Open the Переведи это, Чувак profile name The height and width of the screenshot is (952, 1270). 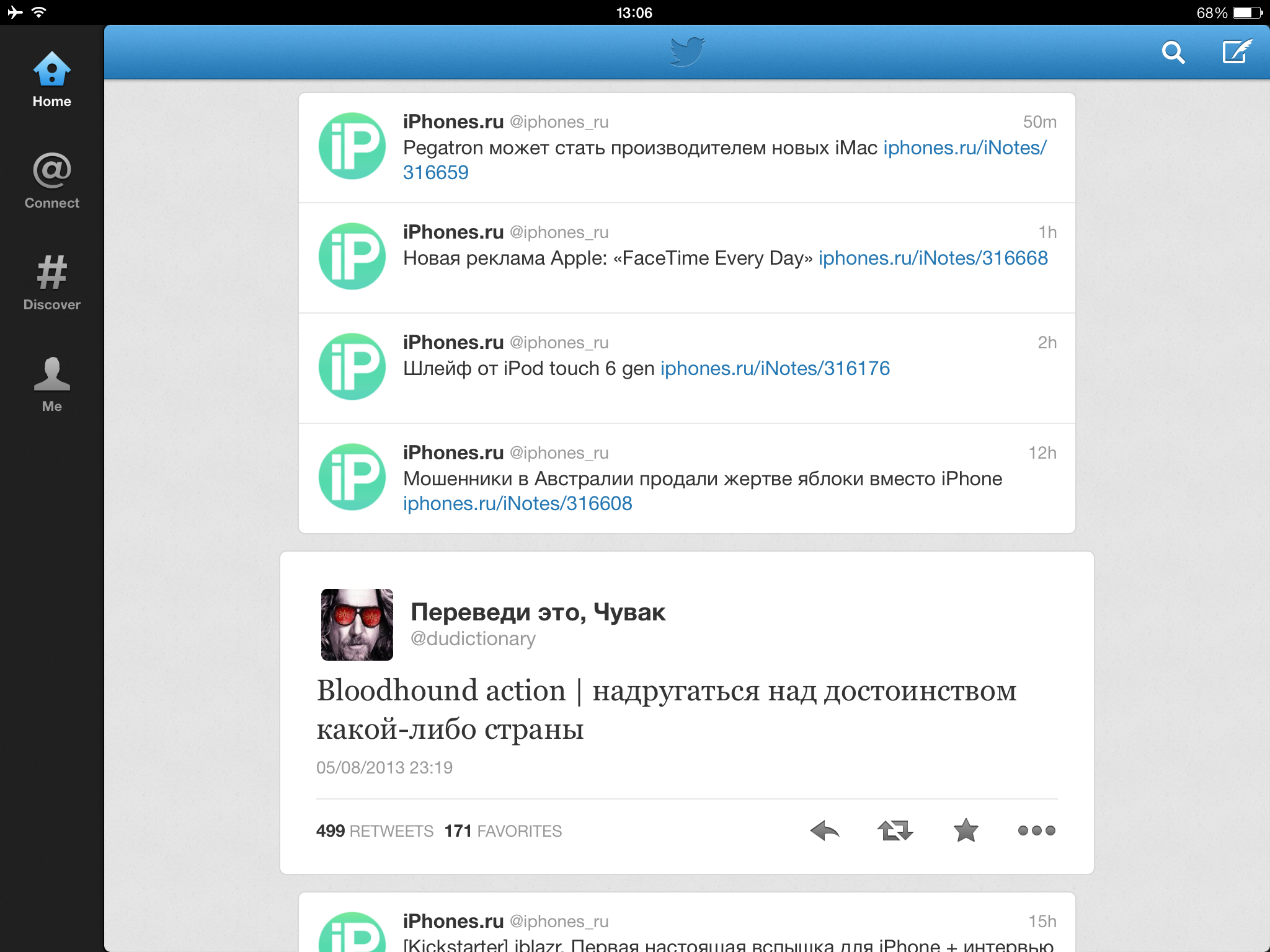pos(538,612)
